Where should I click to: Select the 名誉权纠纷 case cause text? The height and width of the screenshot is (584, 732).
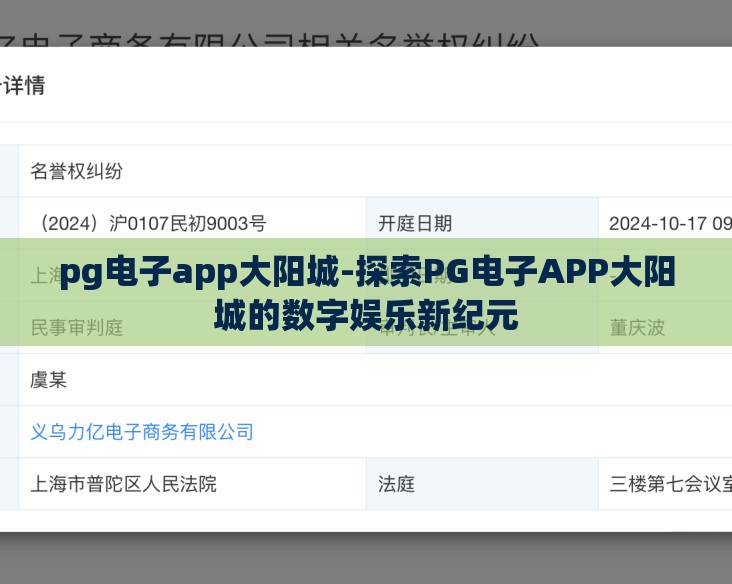(77, 171)
